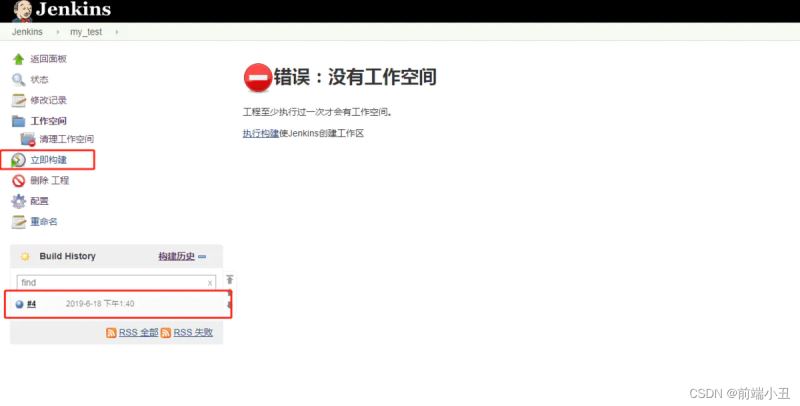Click the Jenkins header title

[73, 9]
